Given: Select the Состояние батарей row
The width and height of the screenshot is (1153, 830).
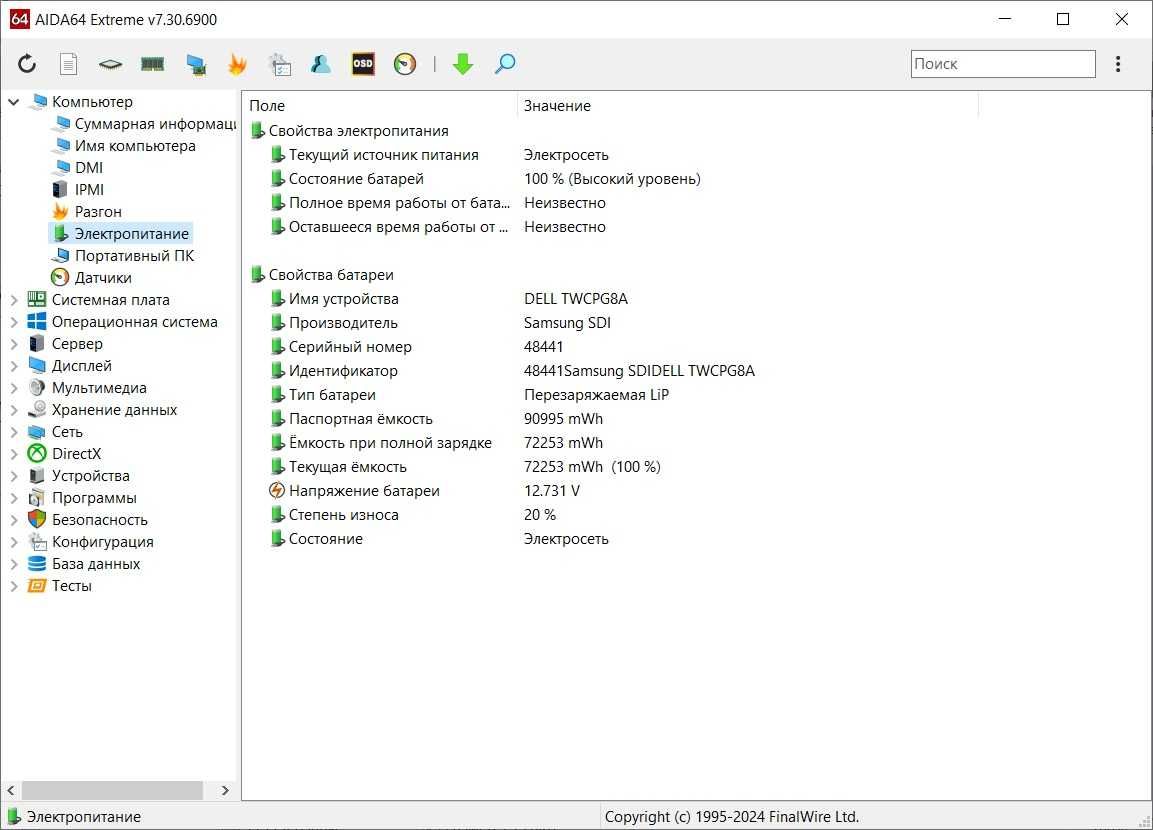Looking at the screenshot, I should coord(485,179).
